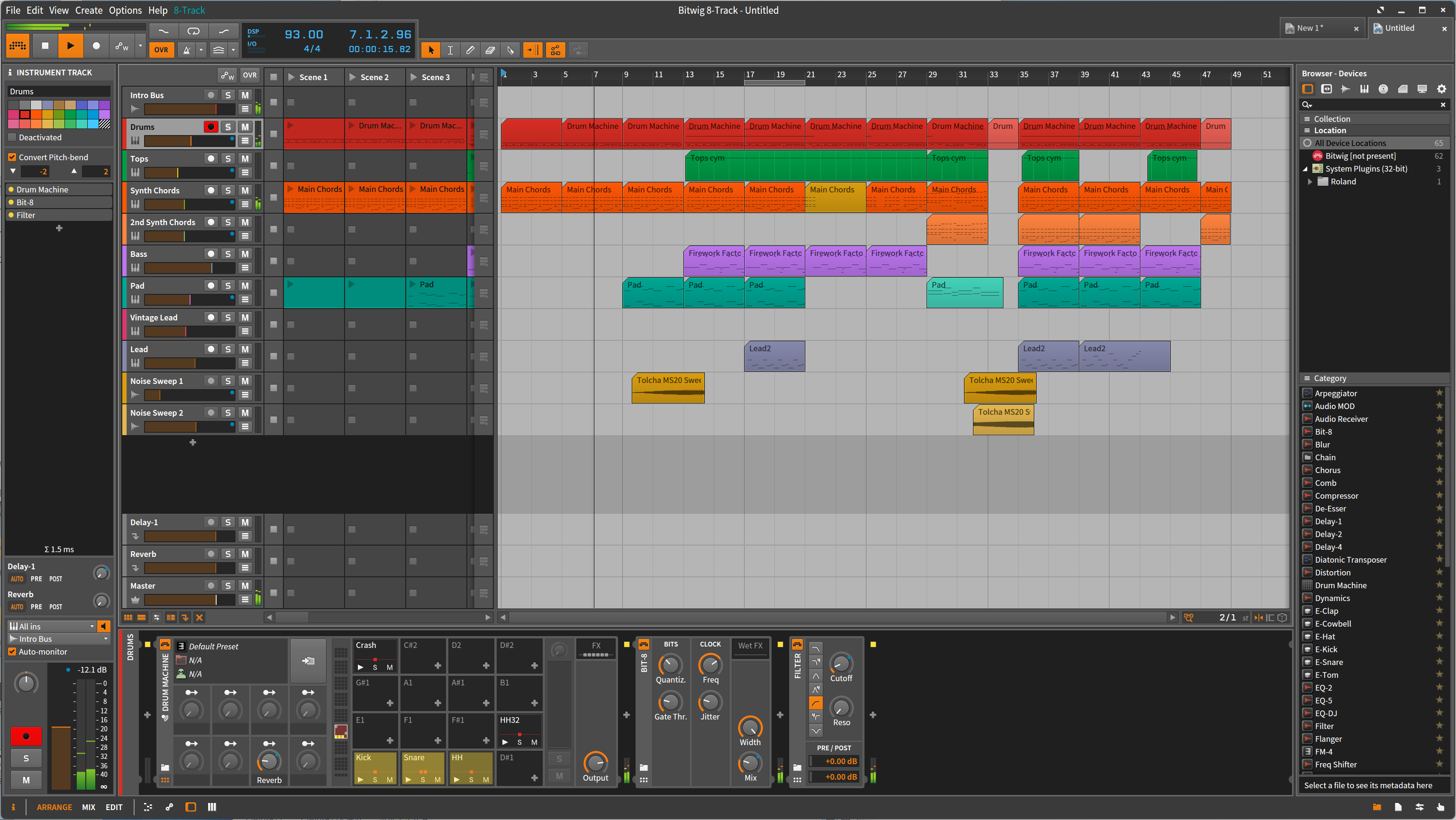Switch to the MIX view
1456x820 pixels.
tap(89, 807)
